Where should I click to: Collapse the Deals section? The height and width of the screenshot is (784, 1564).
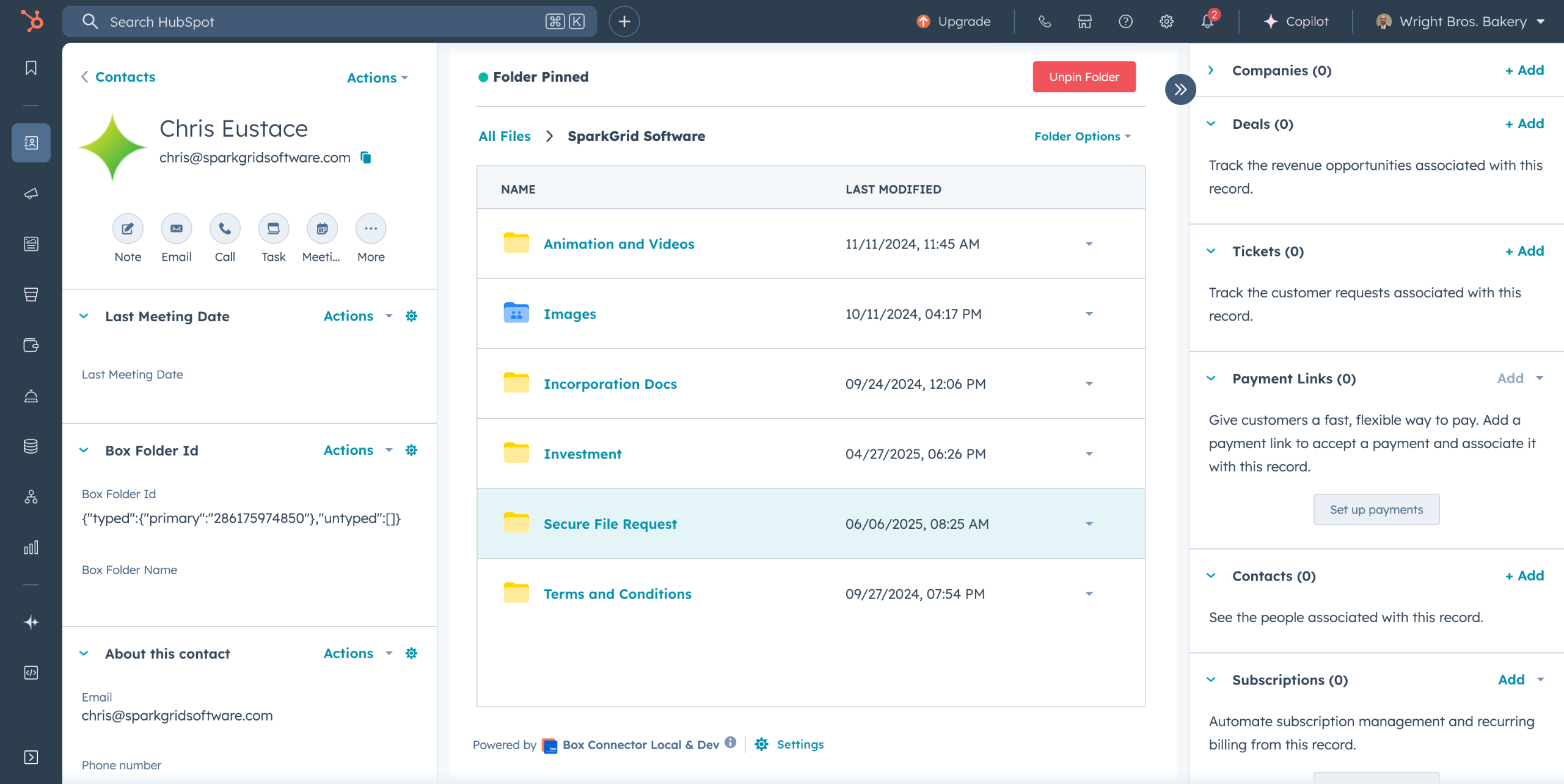pyautogui.click(x=1211, y=124)
